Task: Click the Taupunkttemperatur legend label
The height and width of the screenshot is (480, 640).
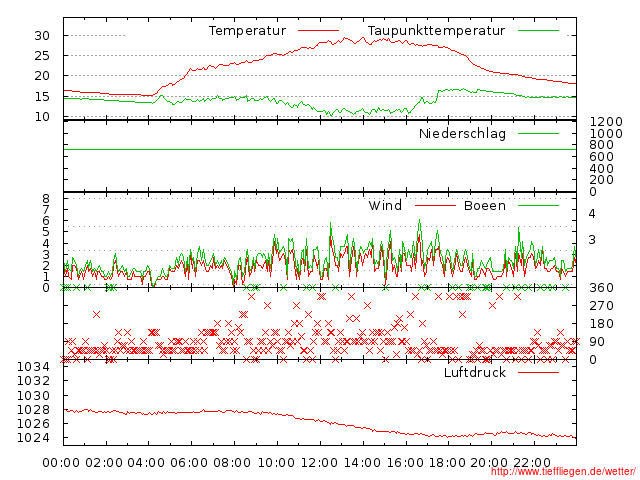Action: coord(436,31)
